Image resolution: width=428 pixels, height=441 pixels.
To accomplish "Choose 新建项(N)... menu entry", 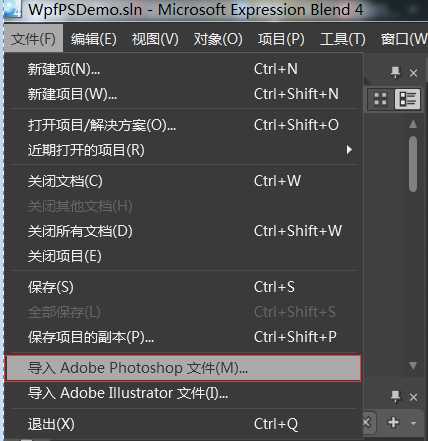I will click(183, 69).
